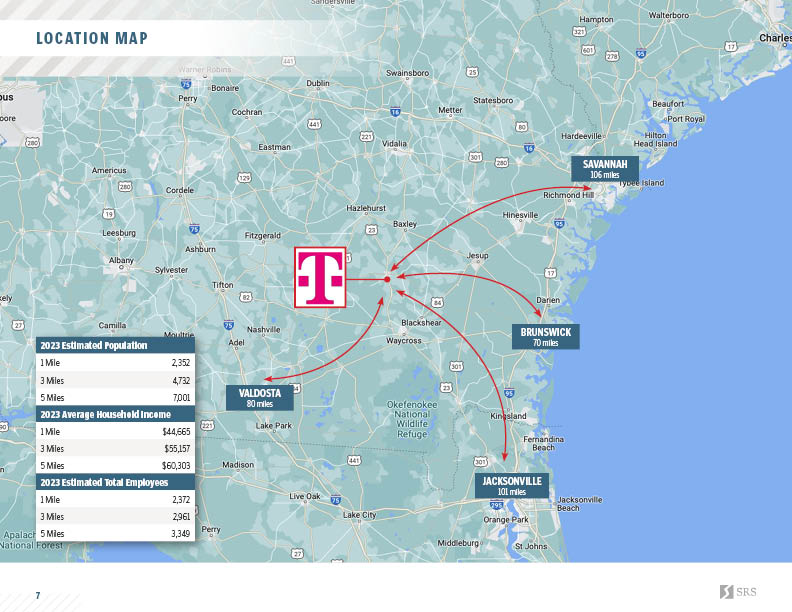Click the Swainsboro city label
The height and width of the screenshot is (612, 792).
pos(408,73)
